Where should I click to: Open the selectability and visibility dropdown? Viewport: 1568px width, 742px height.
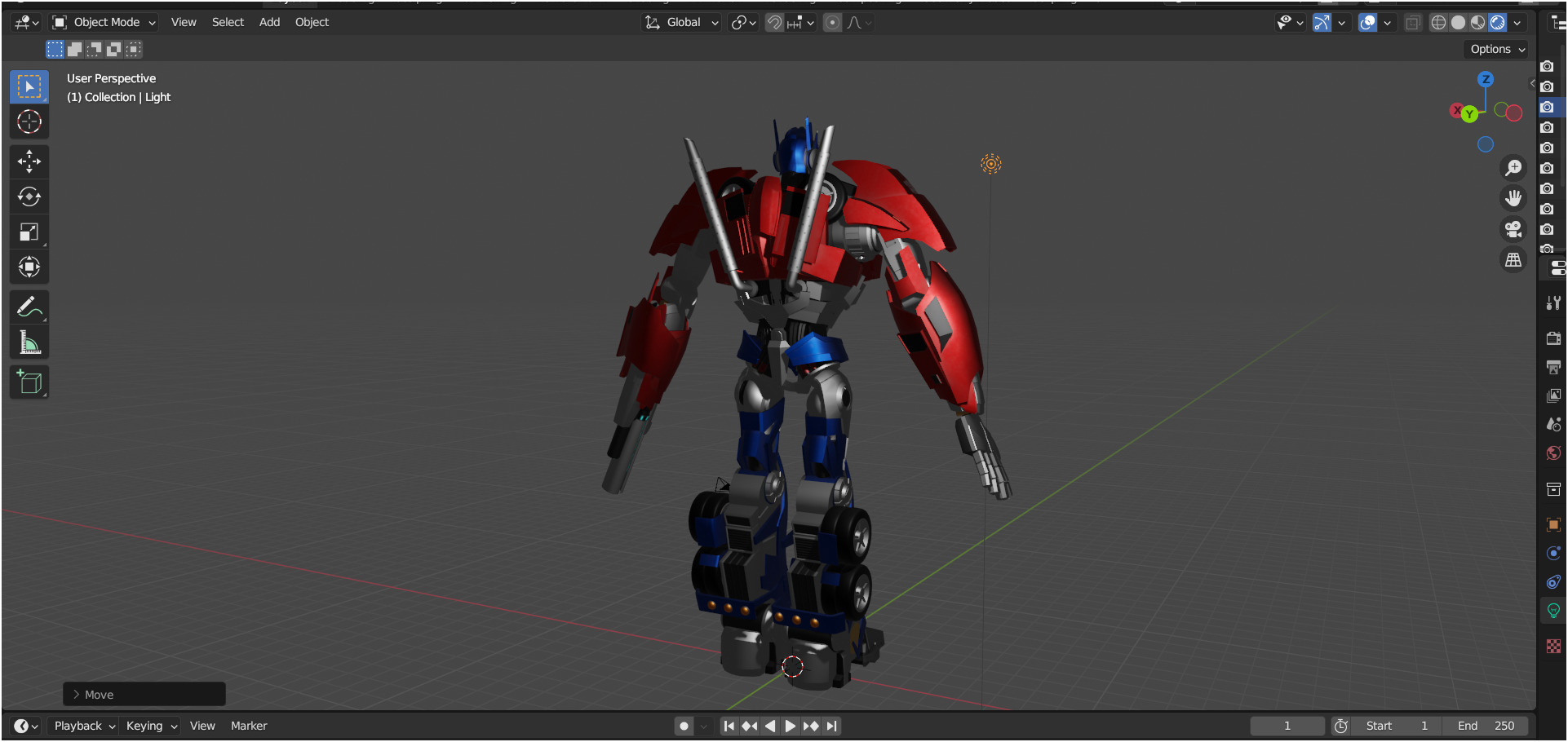(1290, 23)
